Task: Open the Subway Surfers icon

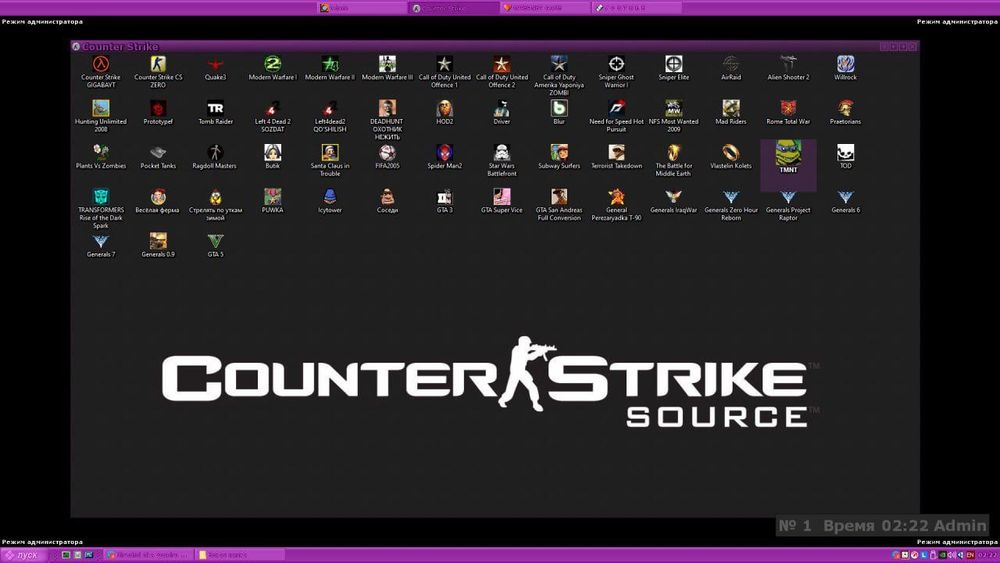Action: 559,153
